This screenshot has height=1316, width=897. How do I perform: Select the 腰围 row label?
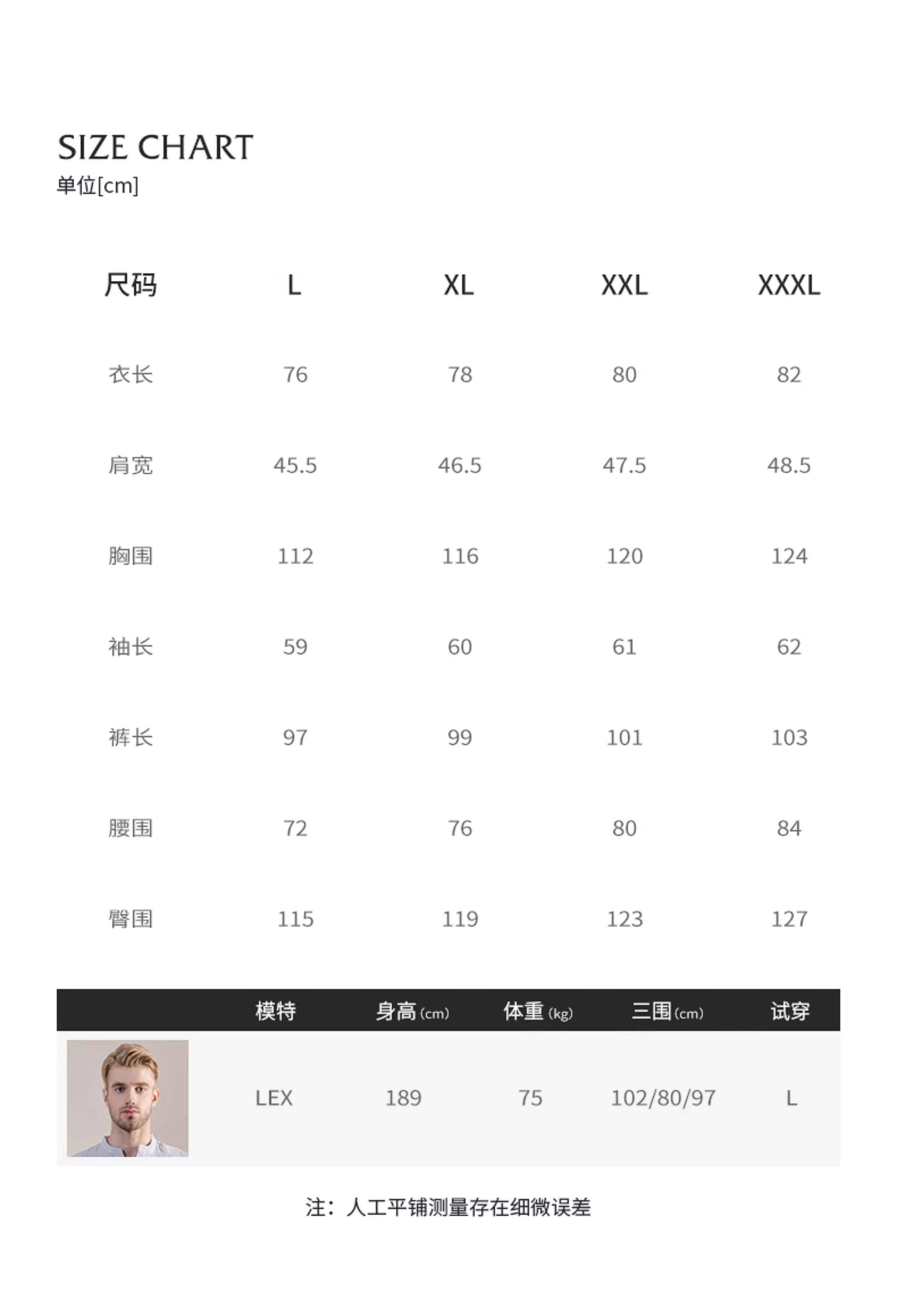pos(130,828)
